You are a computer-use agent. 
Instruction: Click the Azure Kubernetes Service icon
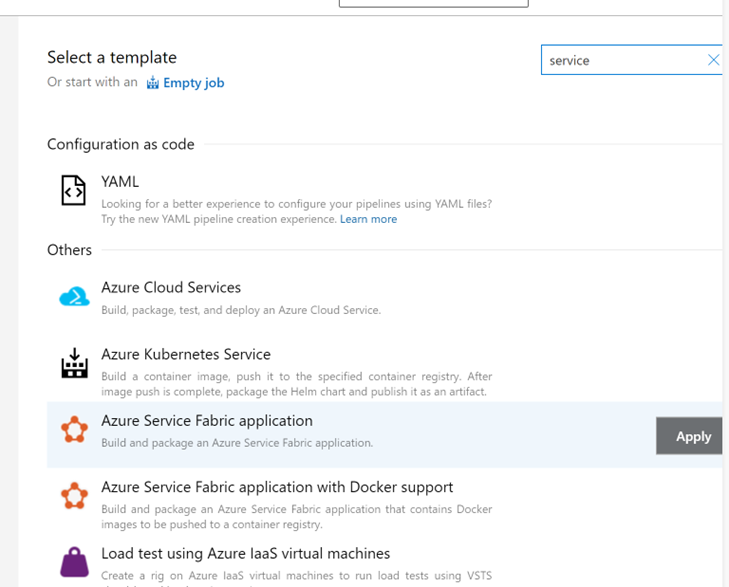[74, 364]
